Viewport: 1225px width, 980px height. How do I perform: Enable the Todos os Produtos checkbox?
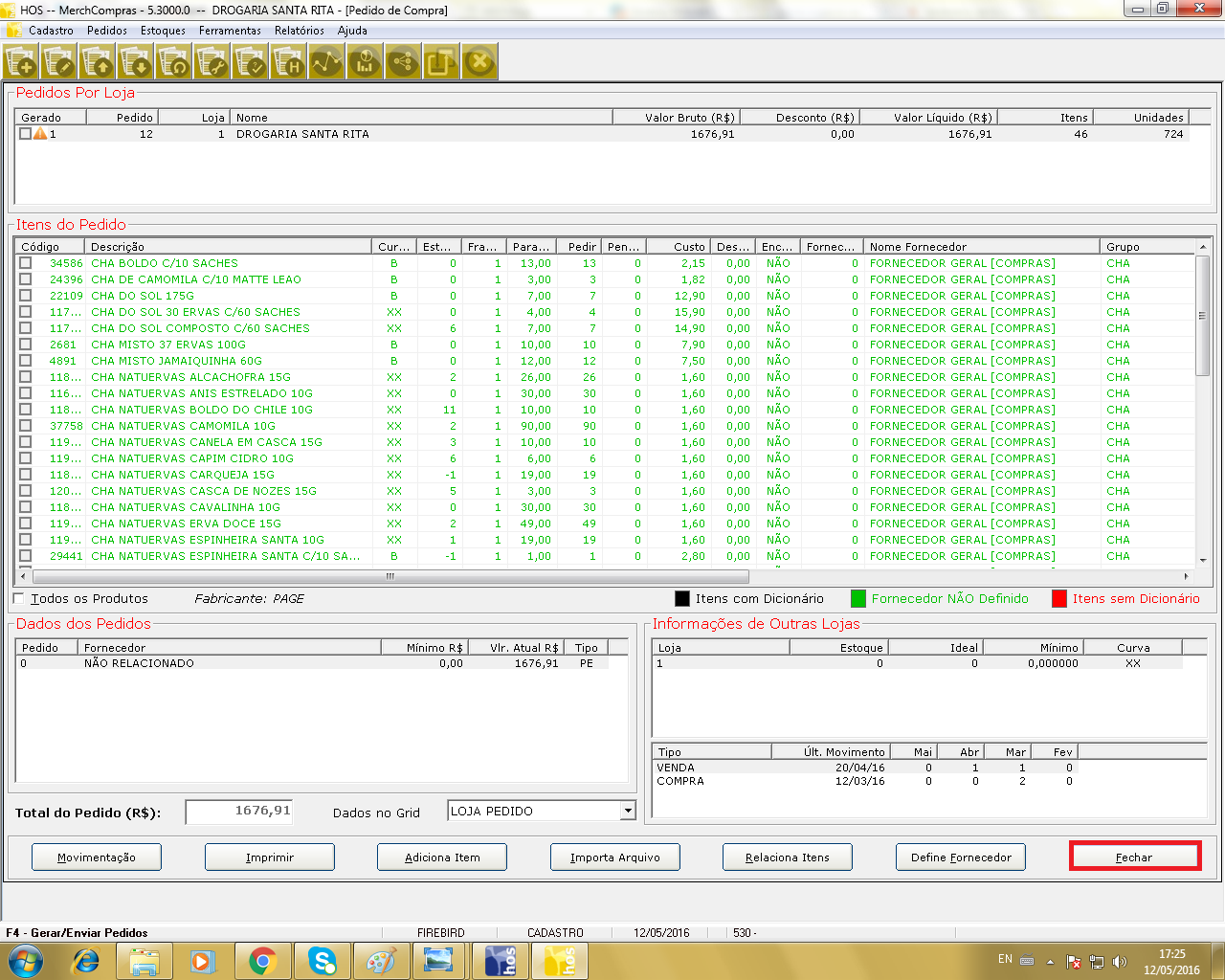[x=18, y=599]
